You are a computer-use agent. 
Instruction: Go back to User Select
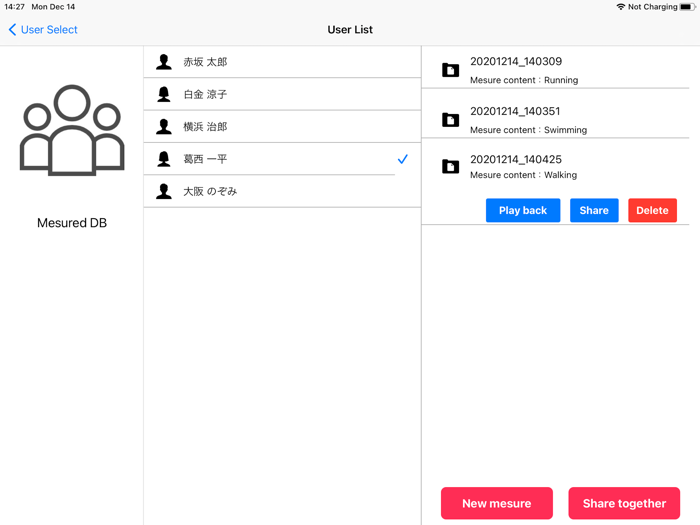pos(43,29)
